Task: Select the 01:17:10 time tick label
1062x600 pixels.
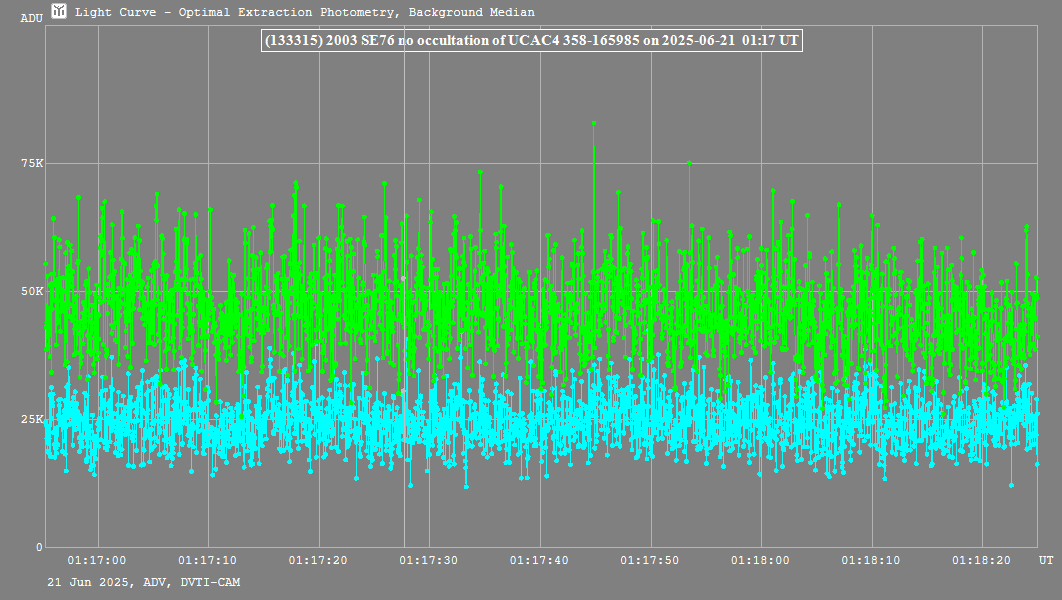Action: click(x=208, y=561)
